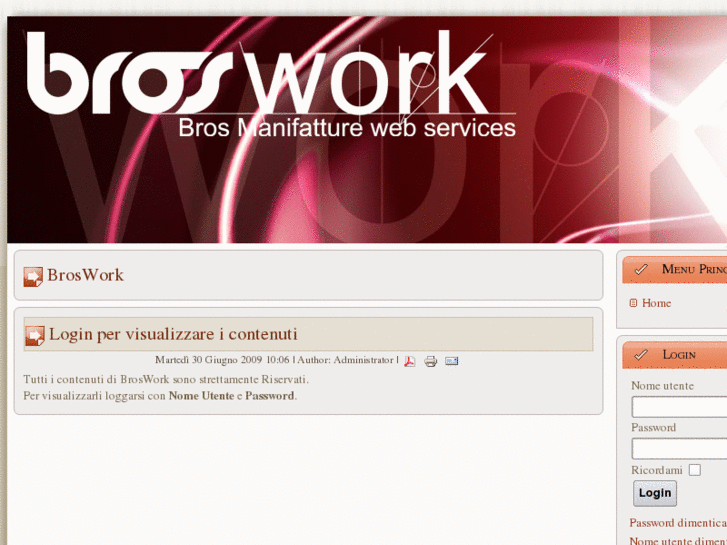Click the arrow icon beside BrosWork heading
Viewport: 727px width, 545px height.
point(33,276)
